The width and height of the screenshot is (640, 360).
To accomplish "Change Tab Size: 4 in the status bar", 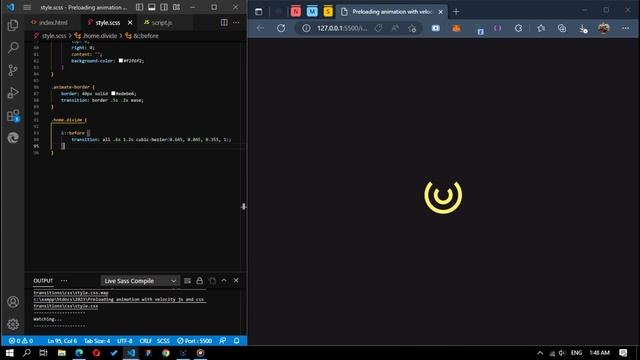I will point(97,341).
